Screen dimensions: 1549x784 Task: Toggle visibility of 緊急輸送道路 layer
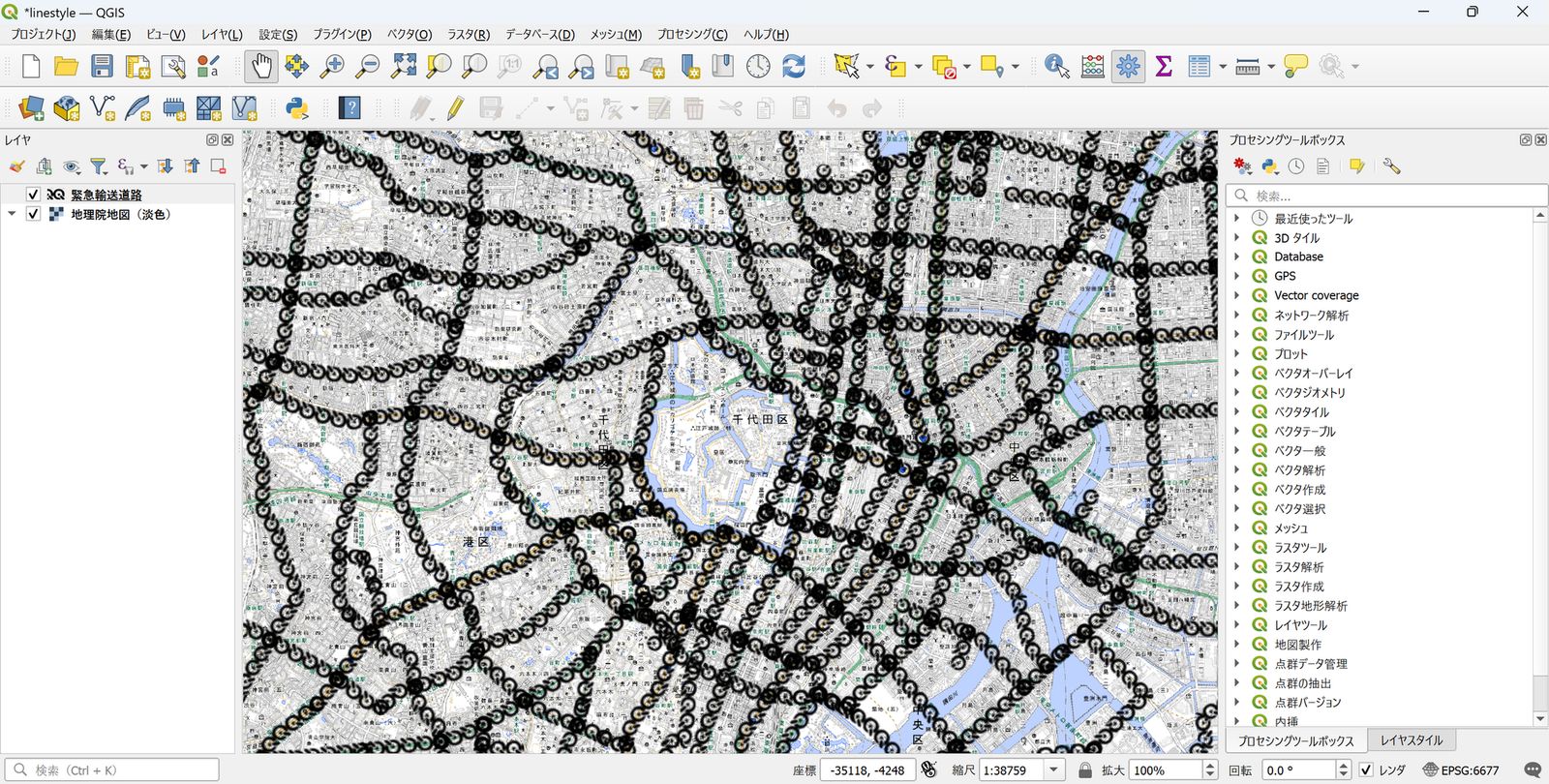tap(34, 195)
